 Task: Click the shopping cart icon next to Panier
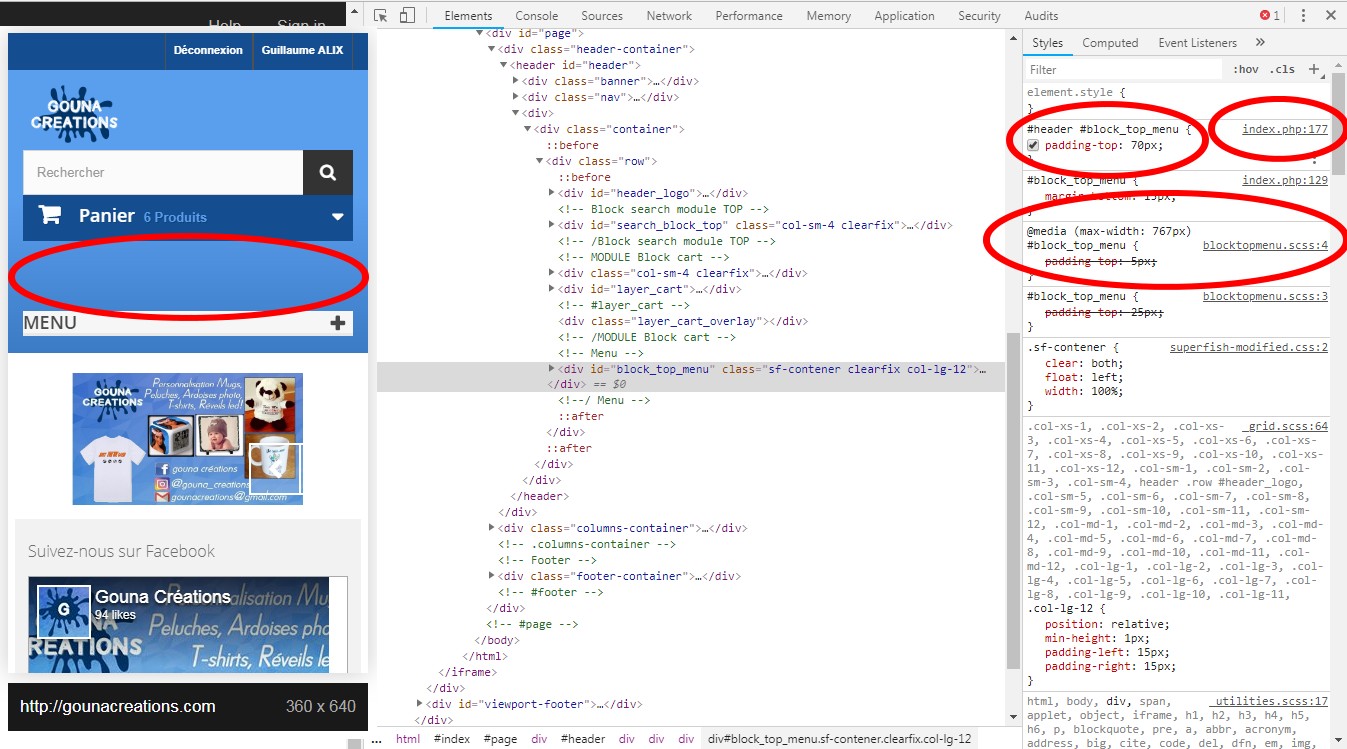coord(49,215)
